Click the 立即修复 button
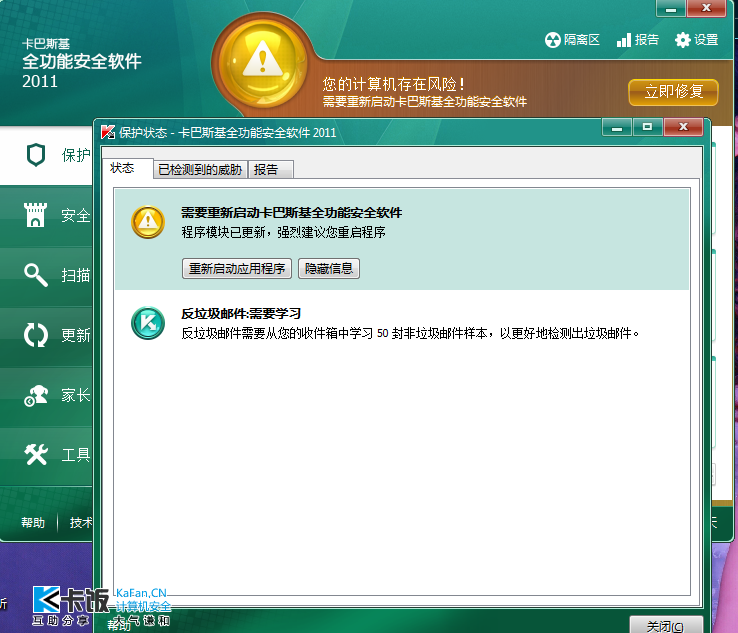Viewport: 738px width, 633px height. (x=674, y=92)
